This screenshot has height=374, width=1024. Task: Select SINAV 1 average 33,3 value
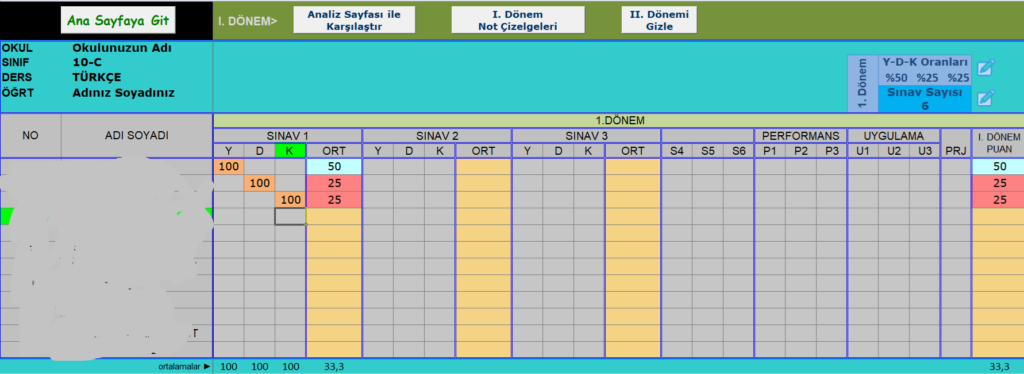point(334,367)
